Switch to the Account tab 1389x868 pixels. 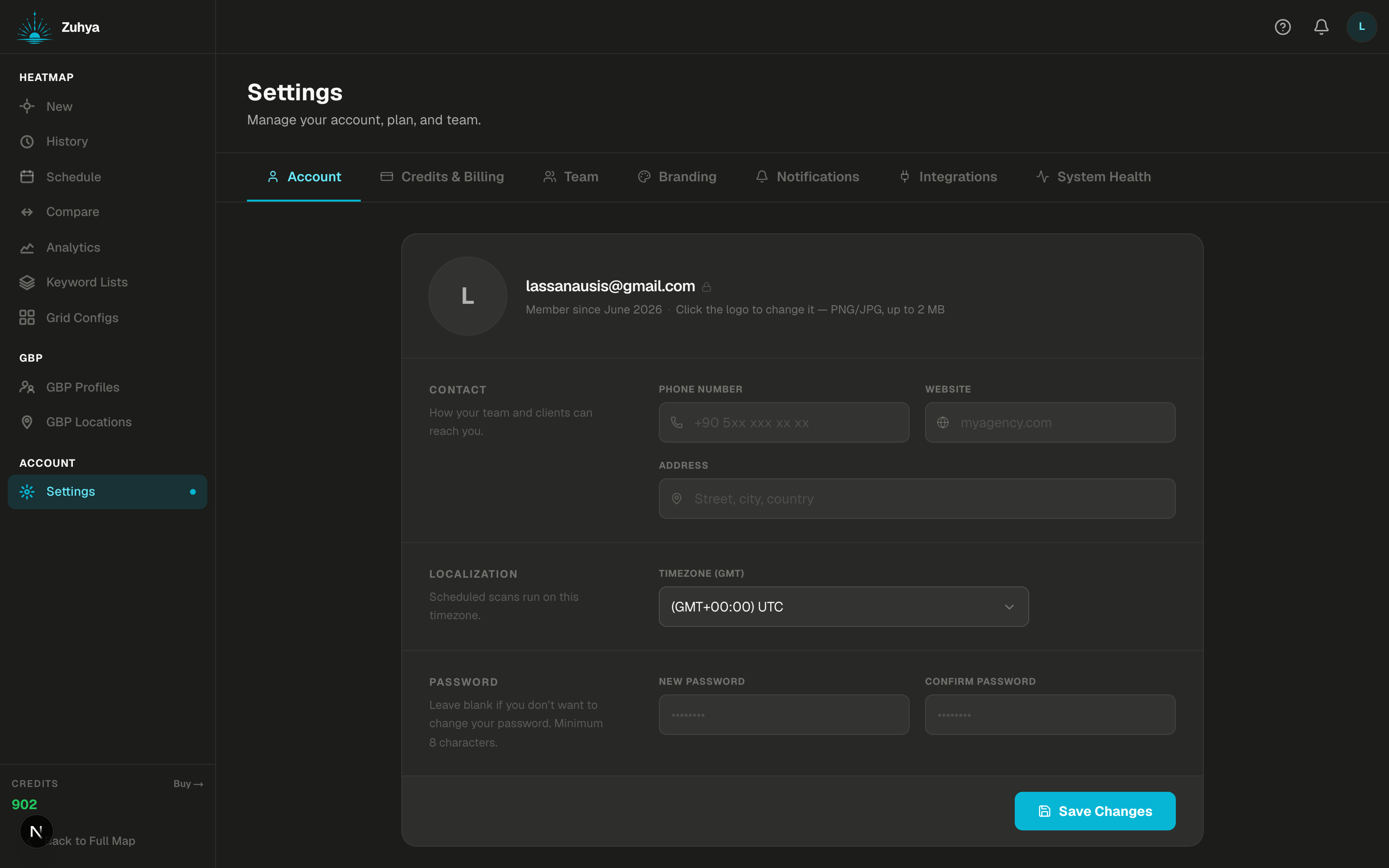pos(304,177)
